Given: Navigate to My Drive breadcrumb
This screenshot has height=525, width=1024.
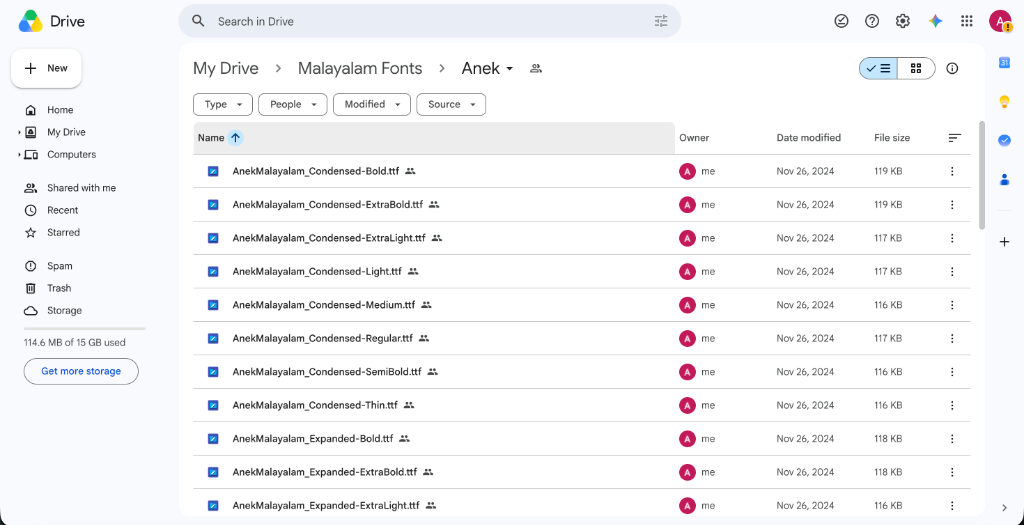Looking at the screenshot, I should coord(226,68).
